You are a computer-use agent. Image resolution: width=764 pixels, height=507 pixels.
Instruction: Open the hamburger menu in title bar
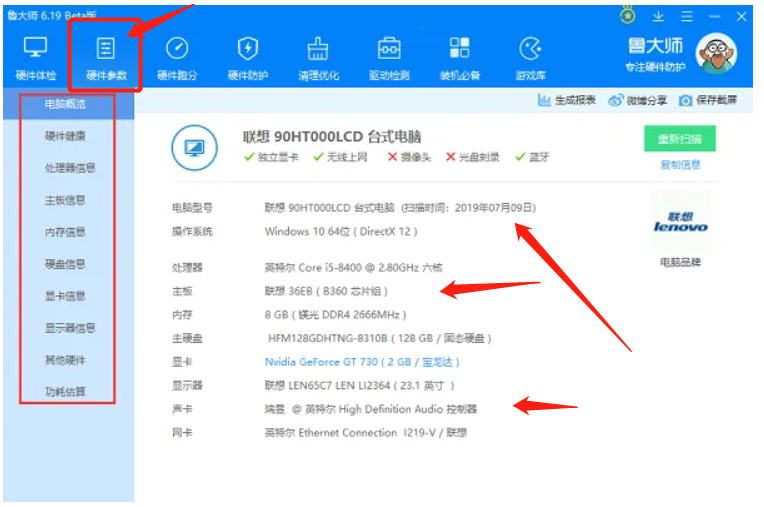click(x=687, y=16)
